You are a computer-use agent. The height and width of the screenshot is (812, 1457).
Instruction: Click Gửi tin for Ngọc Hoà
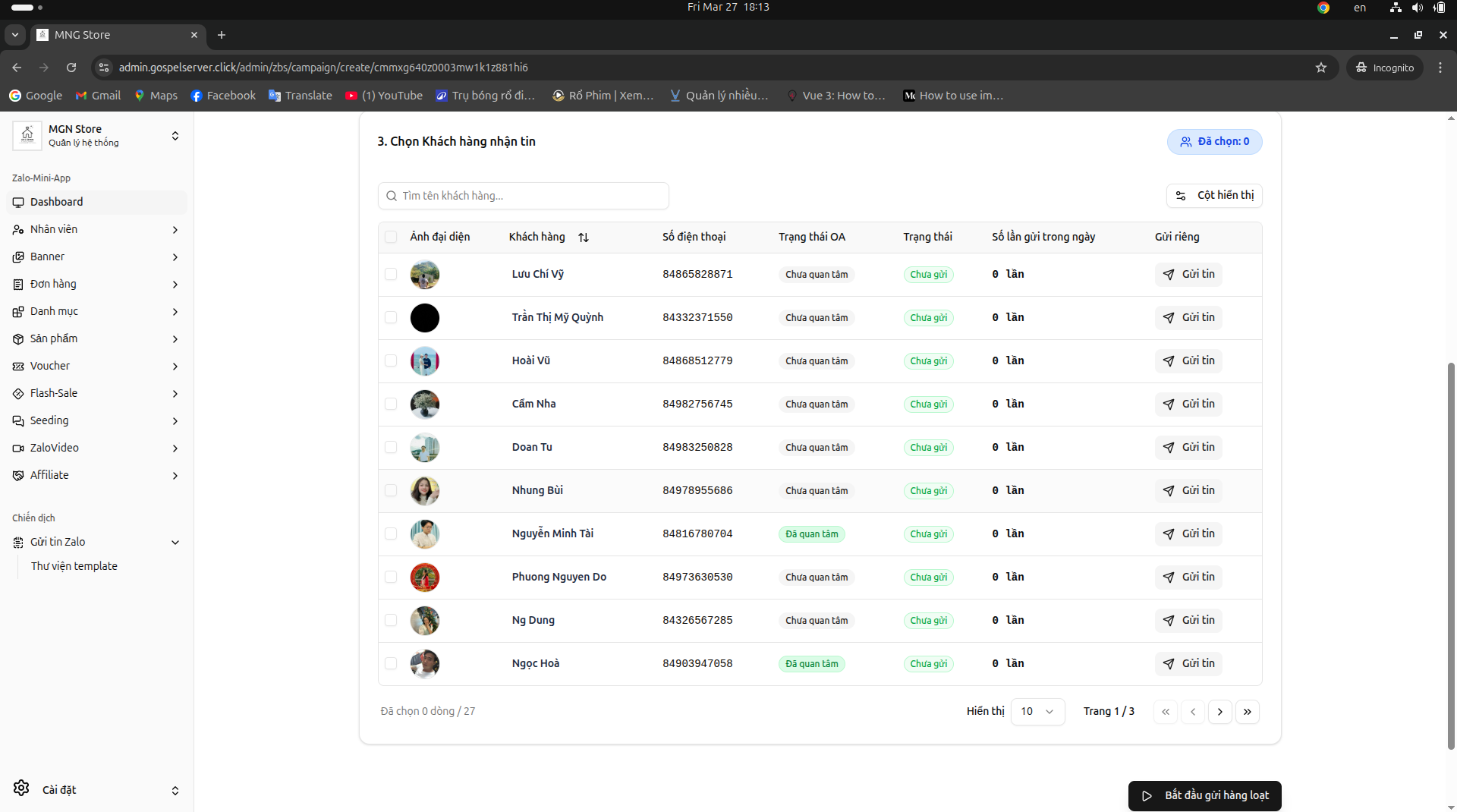(x=1188, y=663)
